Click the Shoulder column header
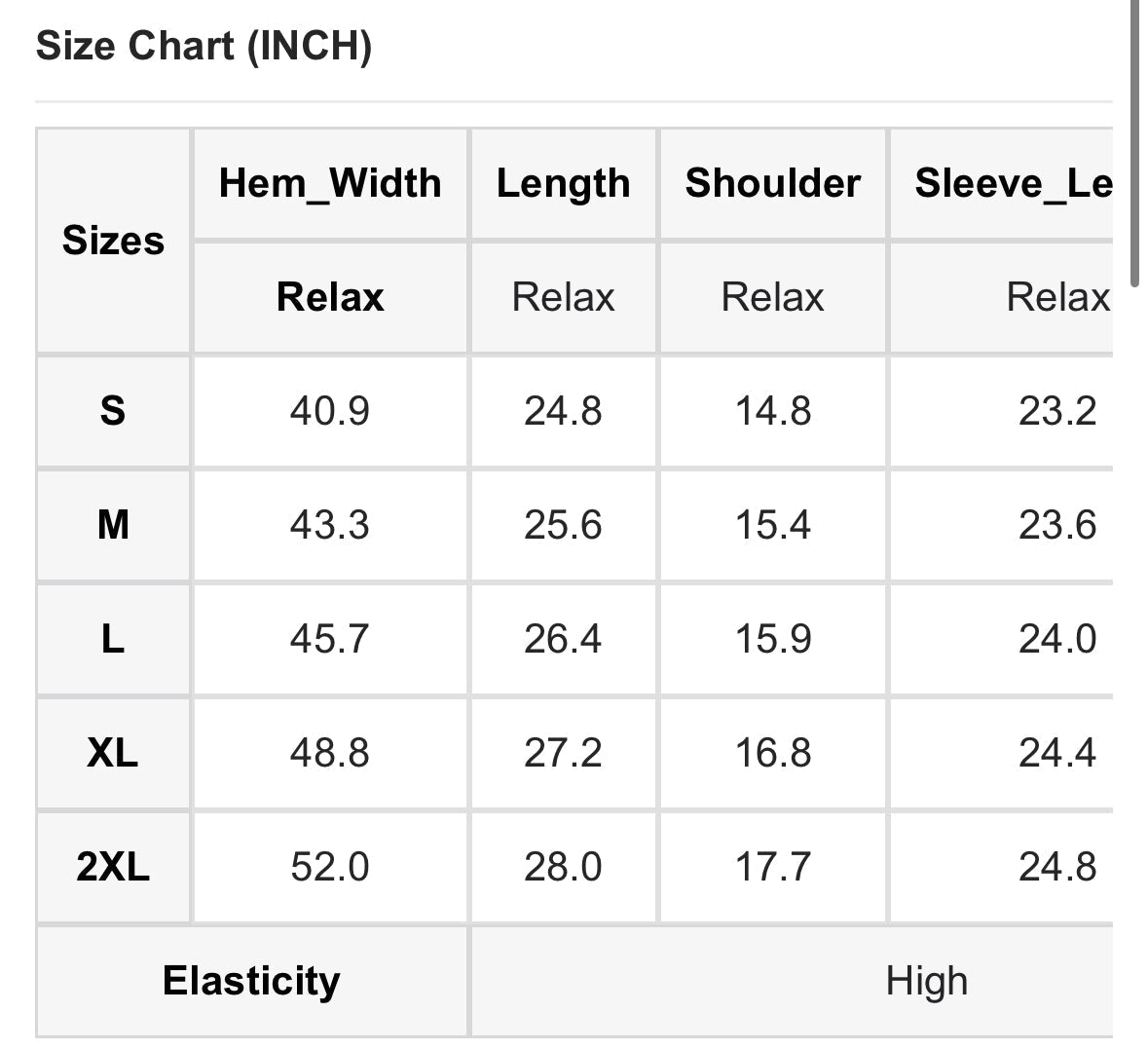1148x1050 pixels. (772, 183)
